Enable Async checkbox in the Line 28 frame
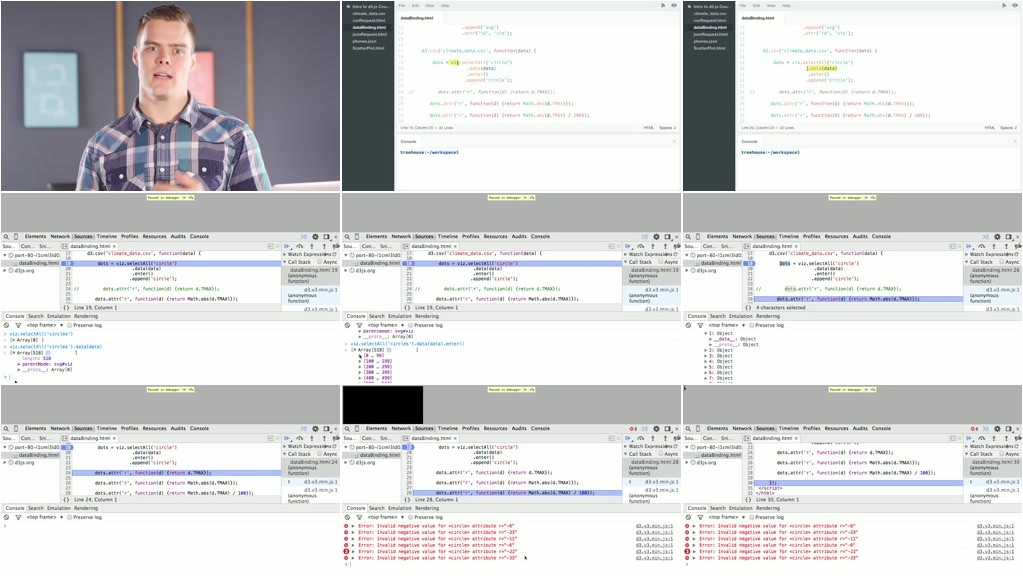 661,454
